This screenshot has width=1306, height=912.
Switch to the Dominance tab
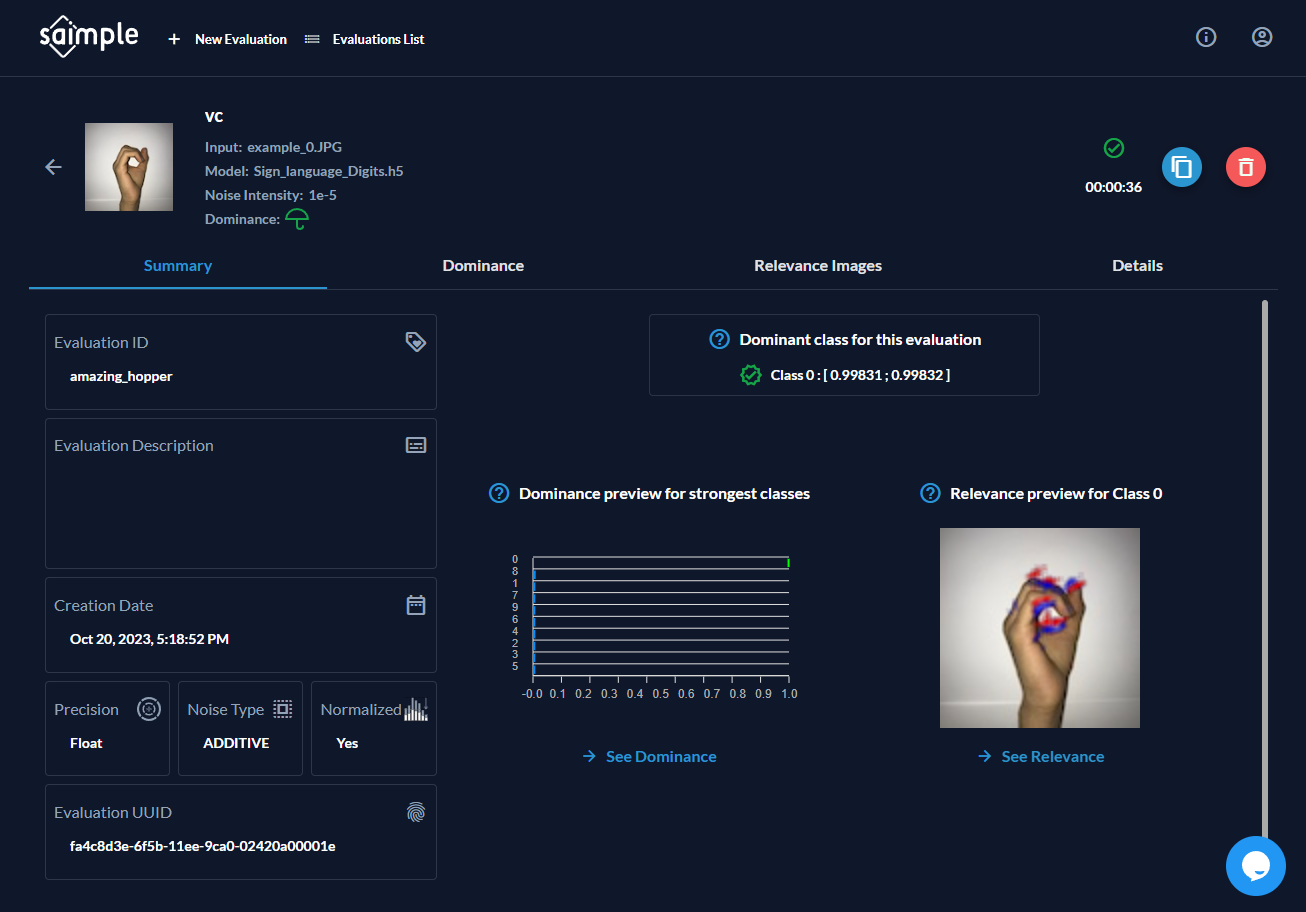click(x=483, y=266)
